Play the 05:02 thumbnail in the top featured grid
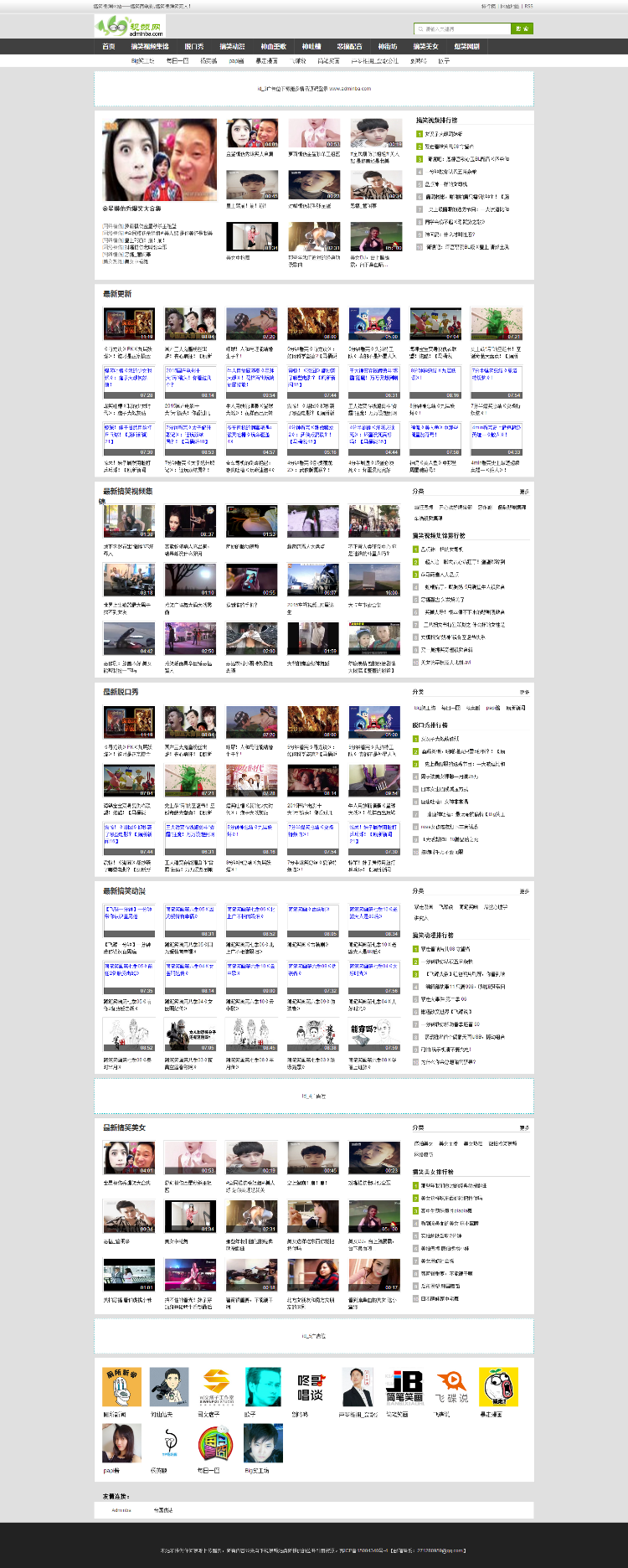Screen dimensions: 628x1568 [x=376, y=237]
